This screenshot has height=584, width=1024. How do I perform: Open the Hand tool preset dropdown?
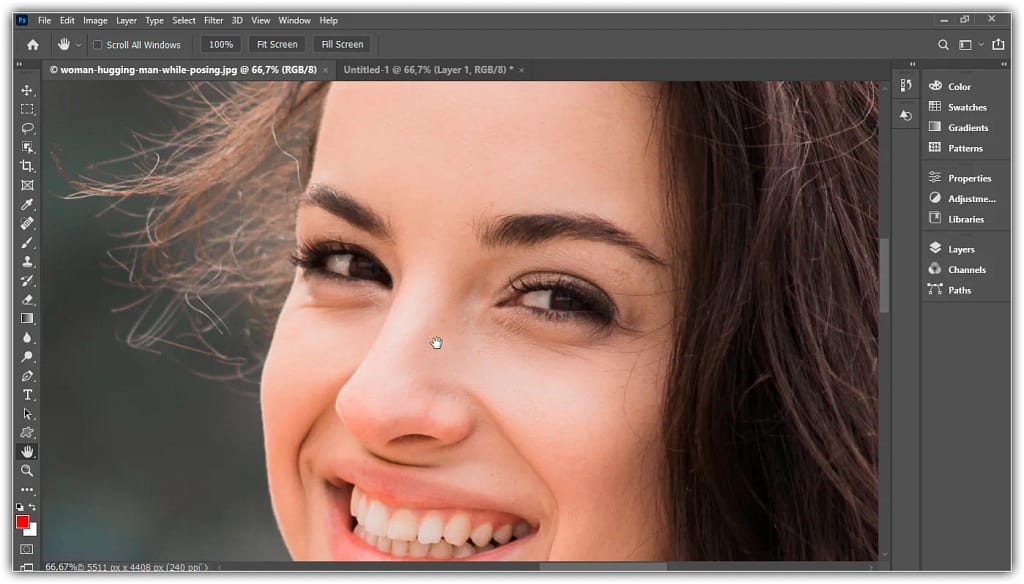pyautogui.click(x=79, y=45)
